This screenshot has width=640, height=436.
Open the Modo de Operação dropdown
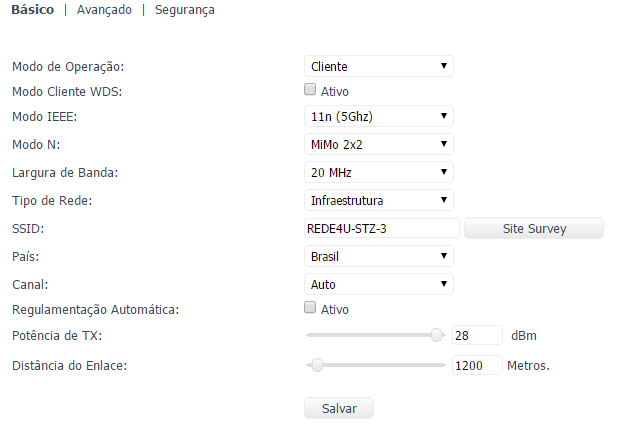click(378, 67)
